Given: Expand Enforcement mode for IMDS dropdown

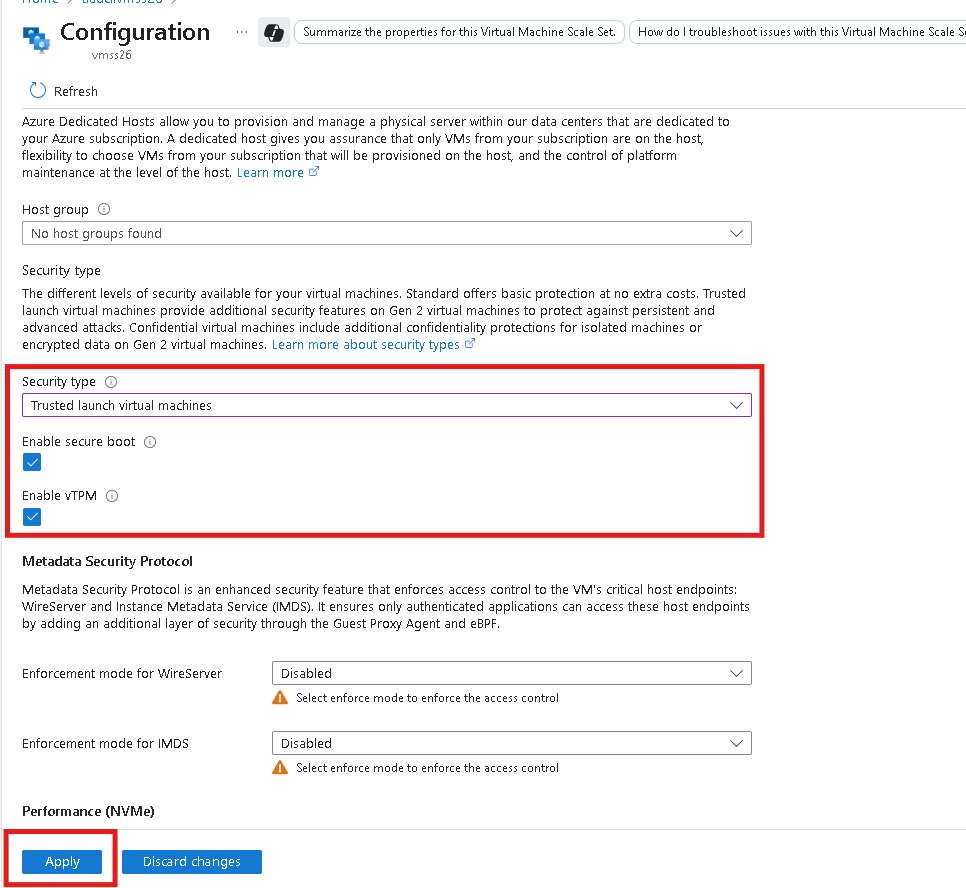Looking at the screenshot, I should (511, 743).
